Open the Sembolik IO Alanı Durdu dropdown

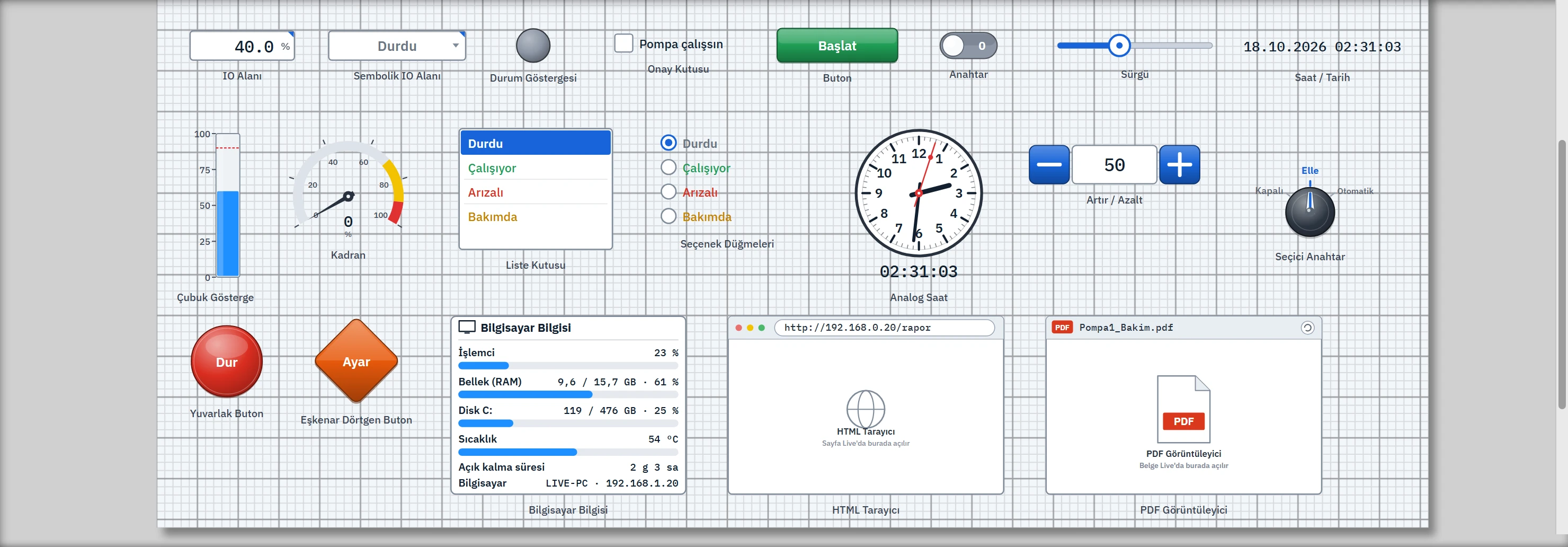click(x=397, y=46)
